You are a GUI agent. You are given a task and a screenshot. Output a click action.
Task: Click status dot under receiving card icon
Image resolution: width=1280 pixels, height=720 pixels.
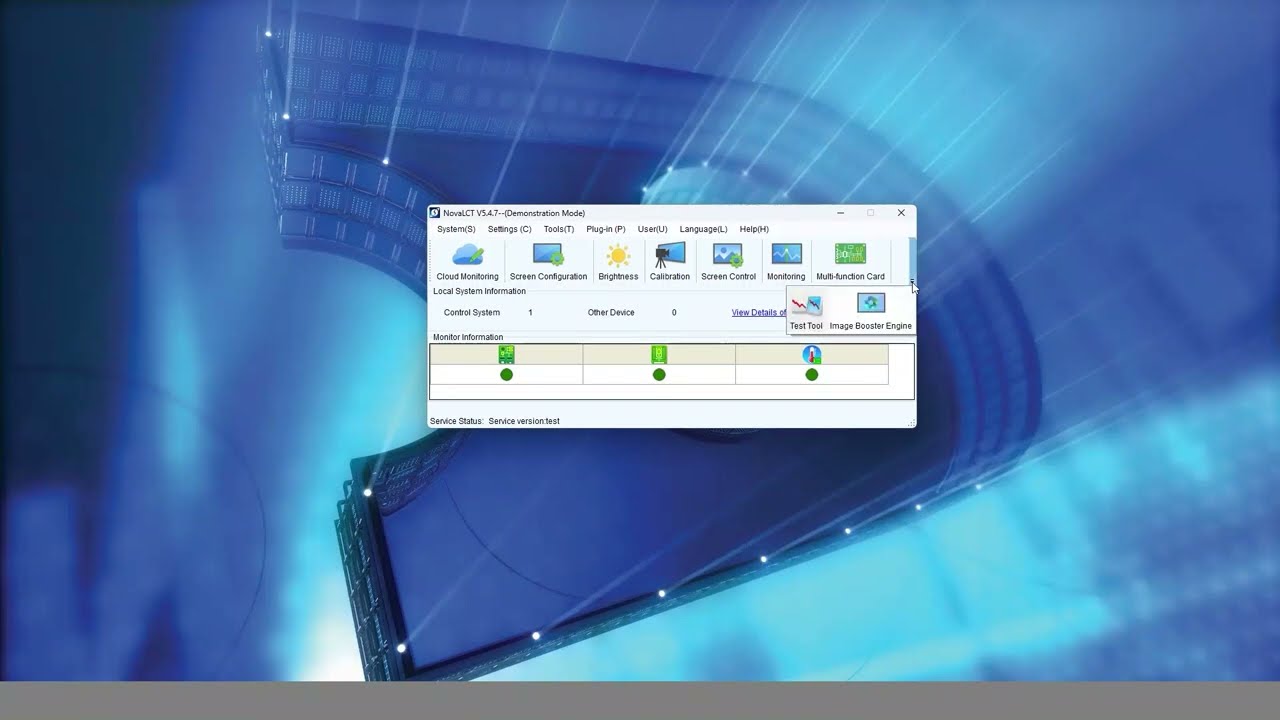point(659,374)
